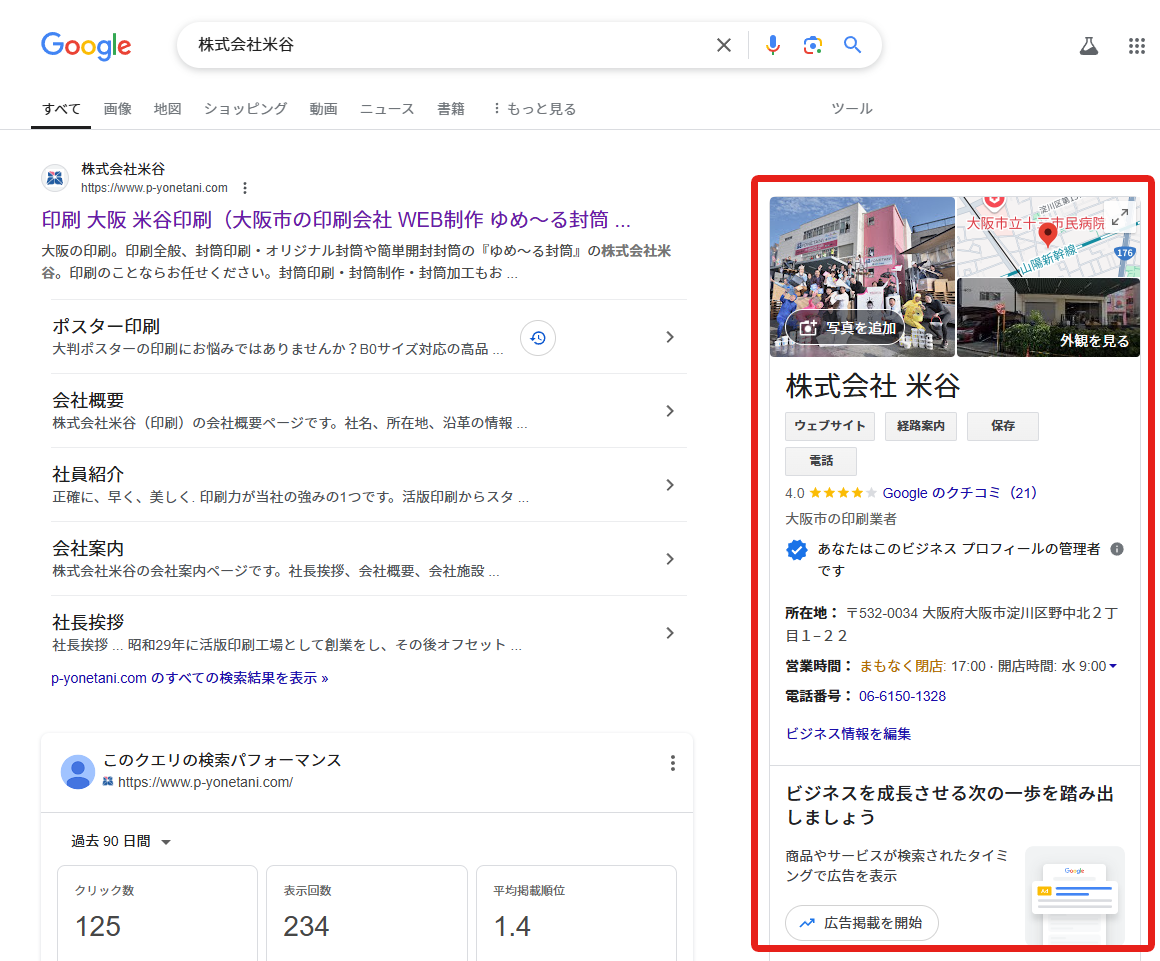Viewport: 1160px width, 961px height.
Task: Click the ビジネス情報を編集 link
Action: pos(848,734)
